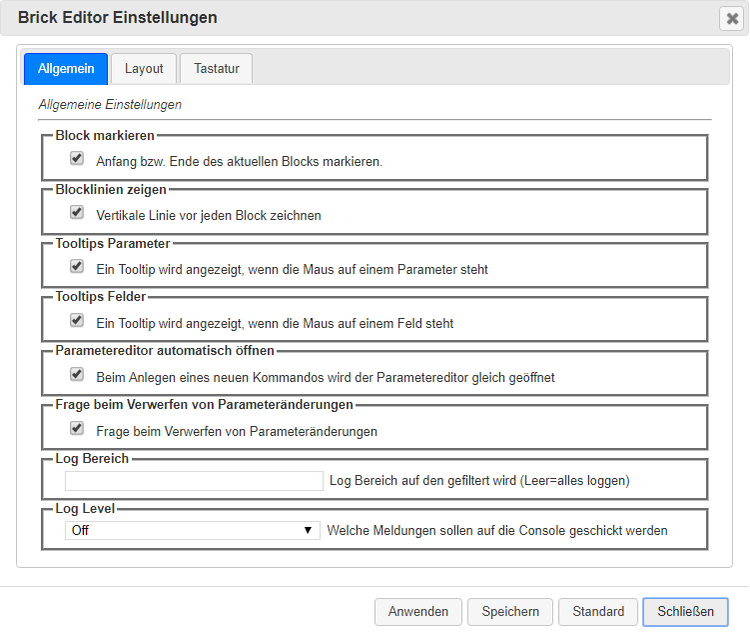Toggle the Tooltips Felder checkbox
This screenshot has width=750, height=638.
click(76, 321)
